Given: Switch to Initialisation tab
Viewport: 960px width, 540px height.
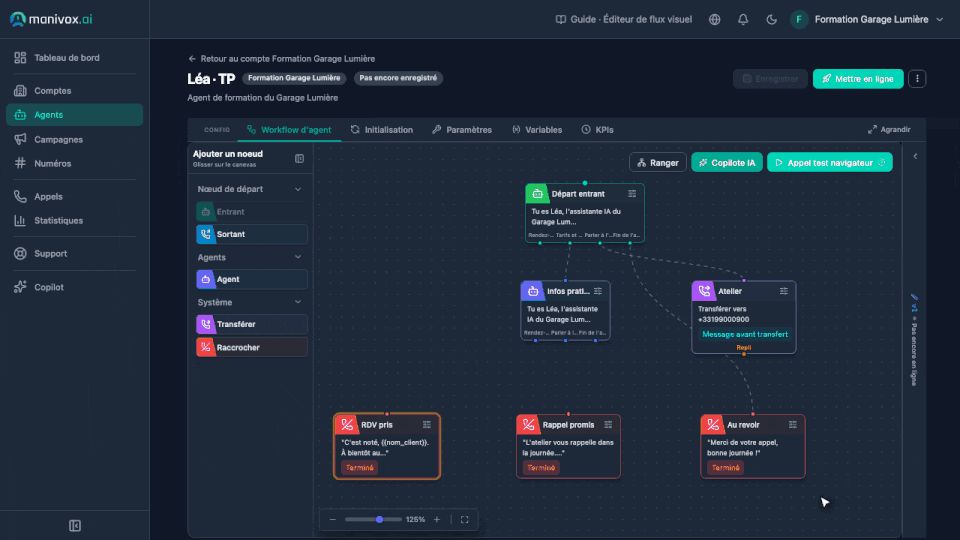Looking at the screenshot, I should (382, 130).
